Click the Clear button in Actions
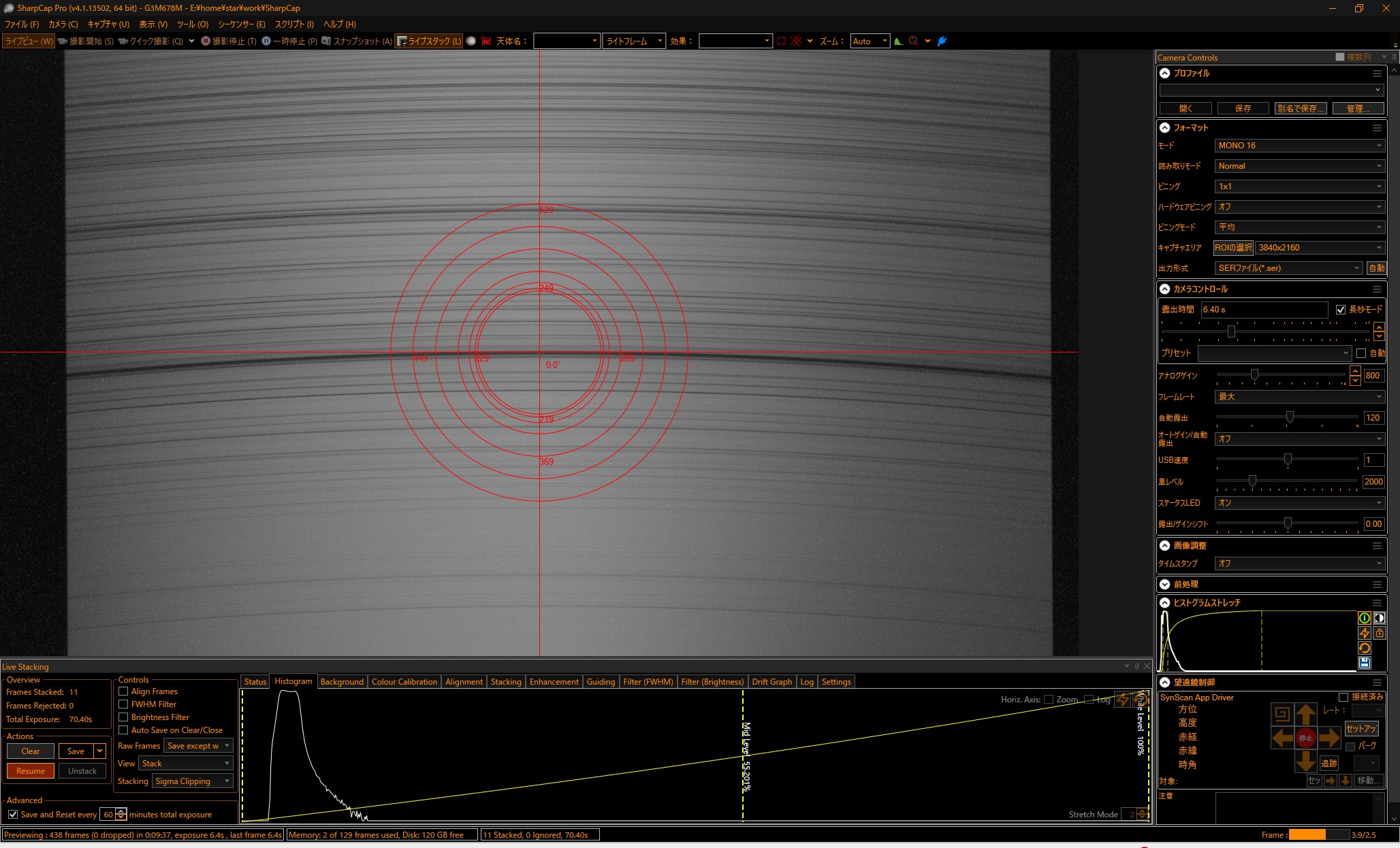The width and height of the screenshot is (1400, 848). (x=31, y=751)
